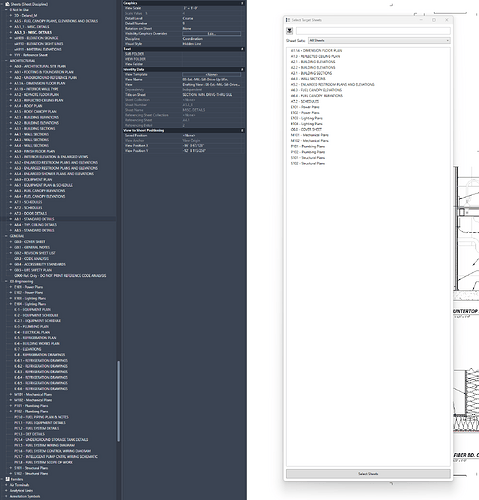
Task: Select A2.2 Building Elevations in dialog list
Action: coord(313,68)
